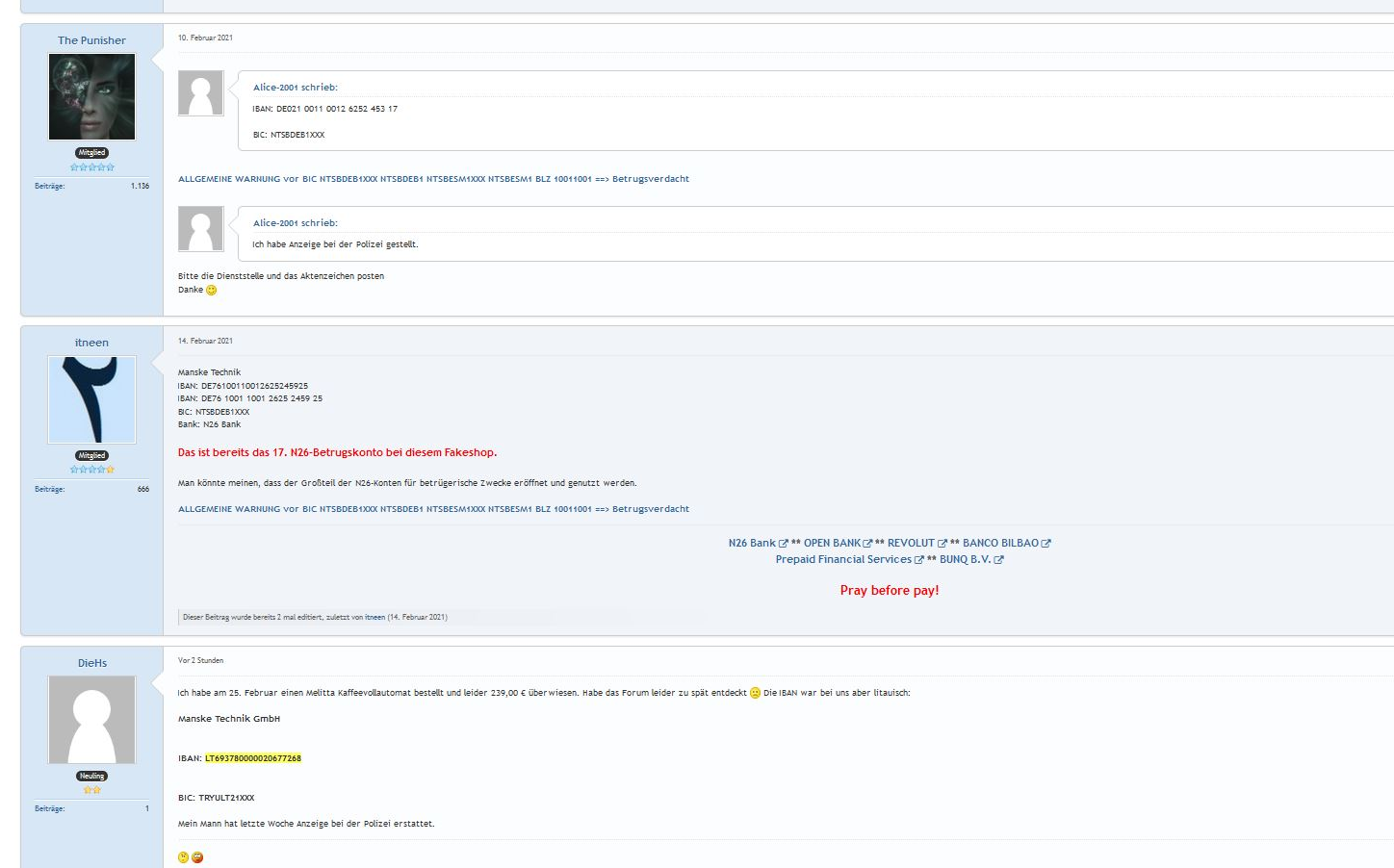The image size is (1394, 868).
Task: Click the external link icon next to REVOLUT
Action: click(942, 543)
